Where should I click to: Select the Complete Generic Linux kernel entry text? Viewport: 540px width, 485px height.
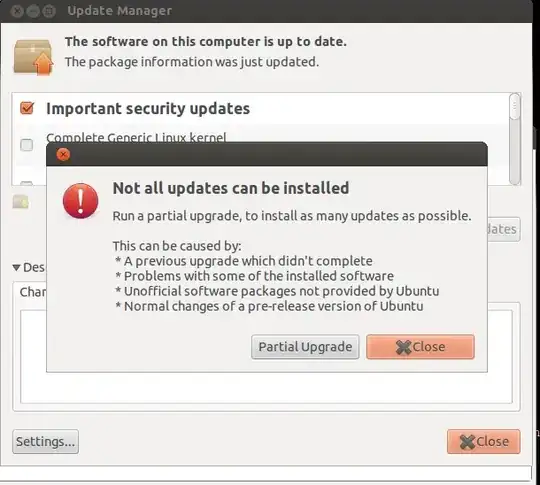(136, 137)
